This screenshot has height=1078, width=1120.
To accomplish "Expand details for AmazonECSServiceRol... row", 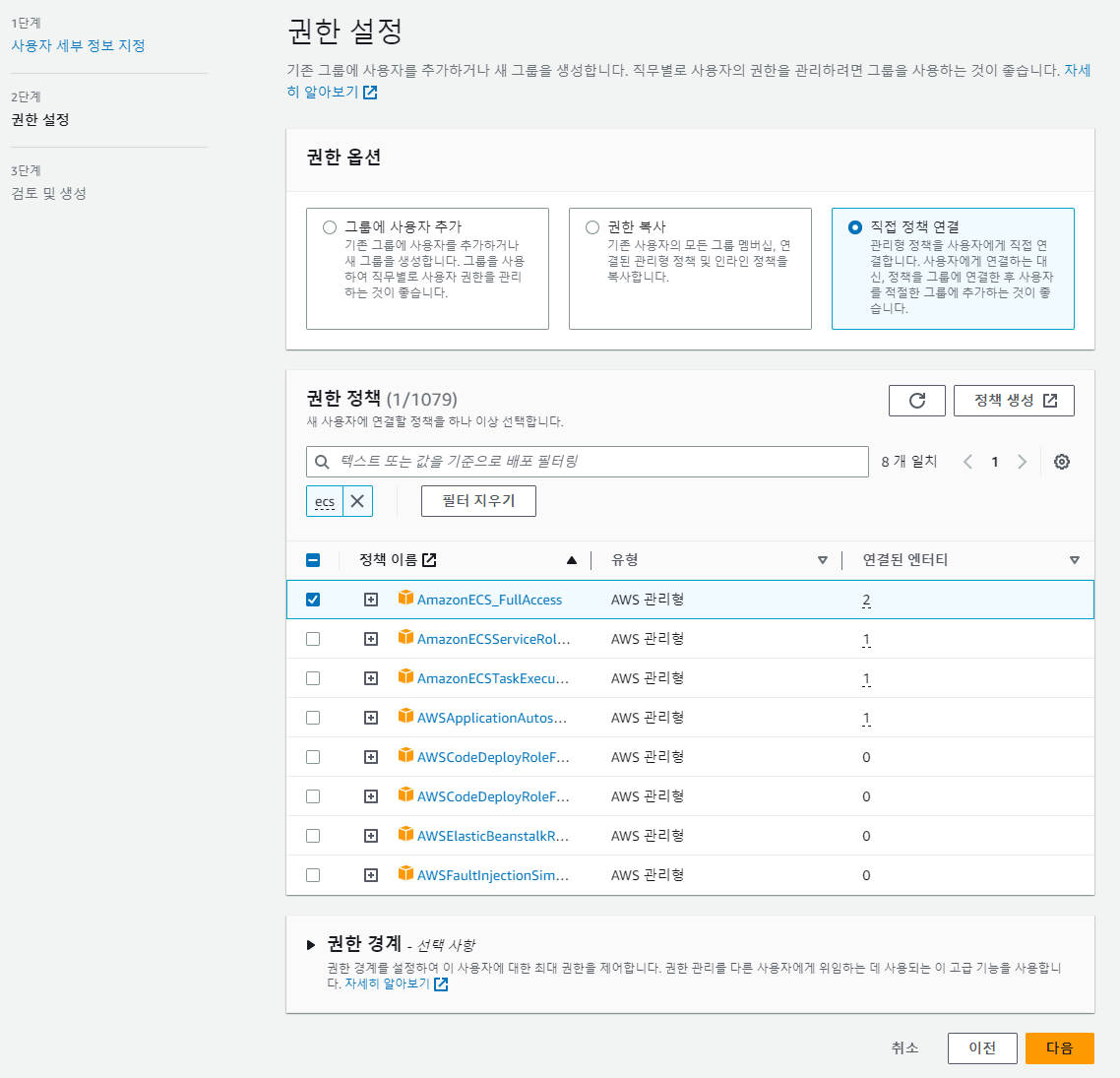I will (371, 639).
